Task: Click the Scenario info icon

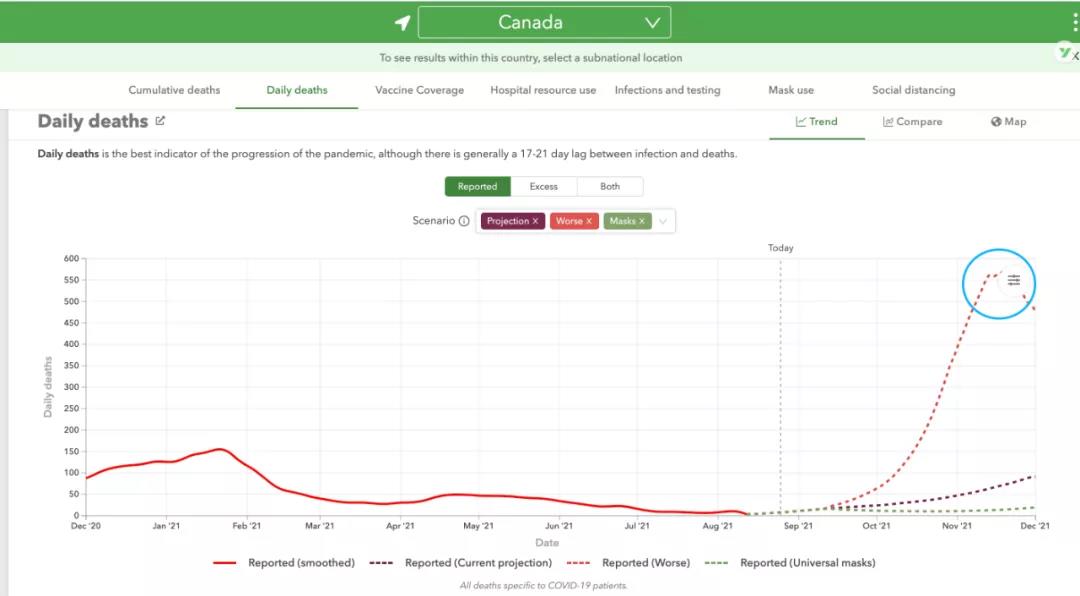Action: [464, 221]
